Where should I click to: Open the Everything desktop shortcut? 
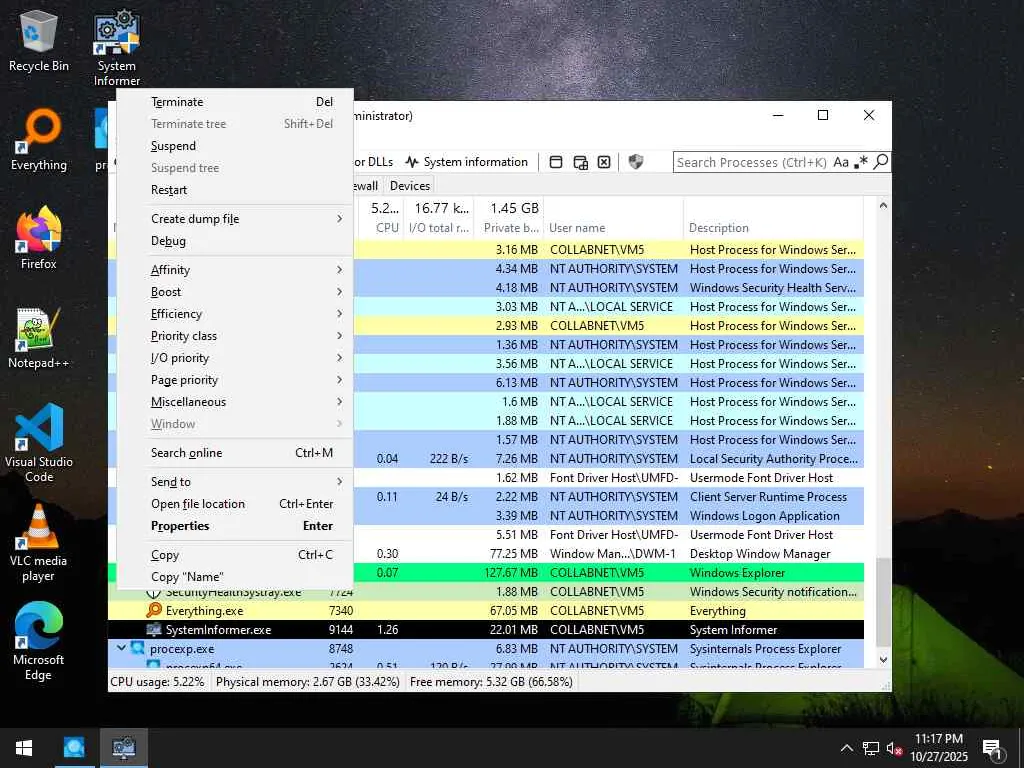click(x=39, y=140)
